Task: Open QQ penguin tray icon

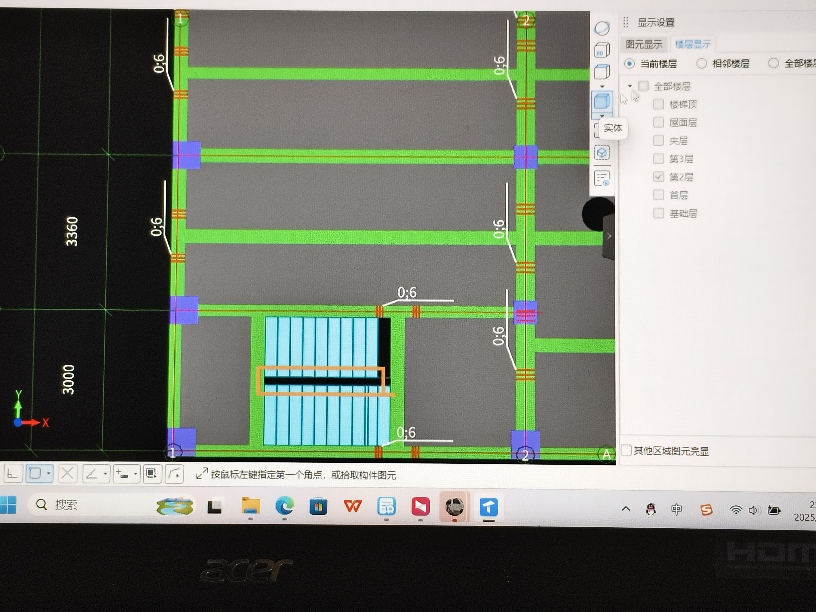Action: point(650,509)
